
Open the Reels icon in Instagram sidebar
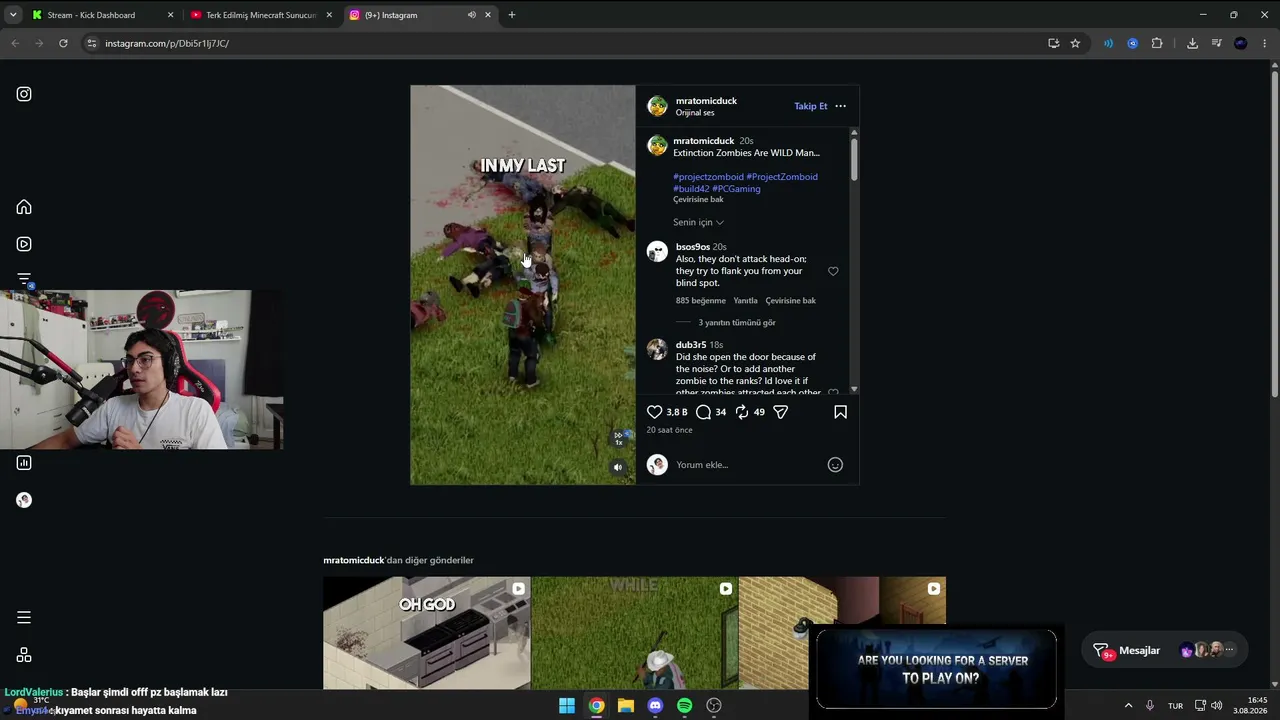pos(24,244)
